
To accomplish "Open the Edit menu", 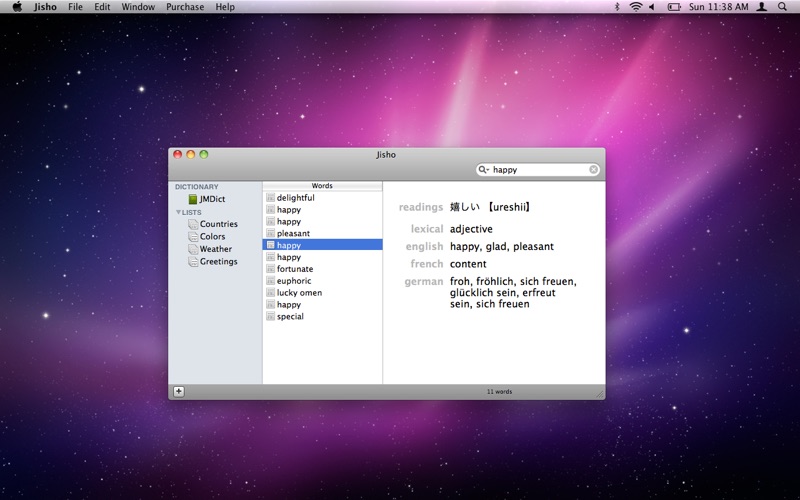I will coord(102,7).
